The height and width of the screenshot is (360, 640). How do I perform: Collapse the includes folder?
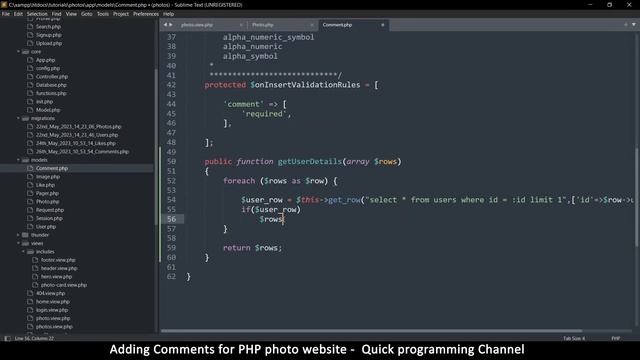click(x=23, y=252)
